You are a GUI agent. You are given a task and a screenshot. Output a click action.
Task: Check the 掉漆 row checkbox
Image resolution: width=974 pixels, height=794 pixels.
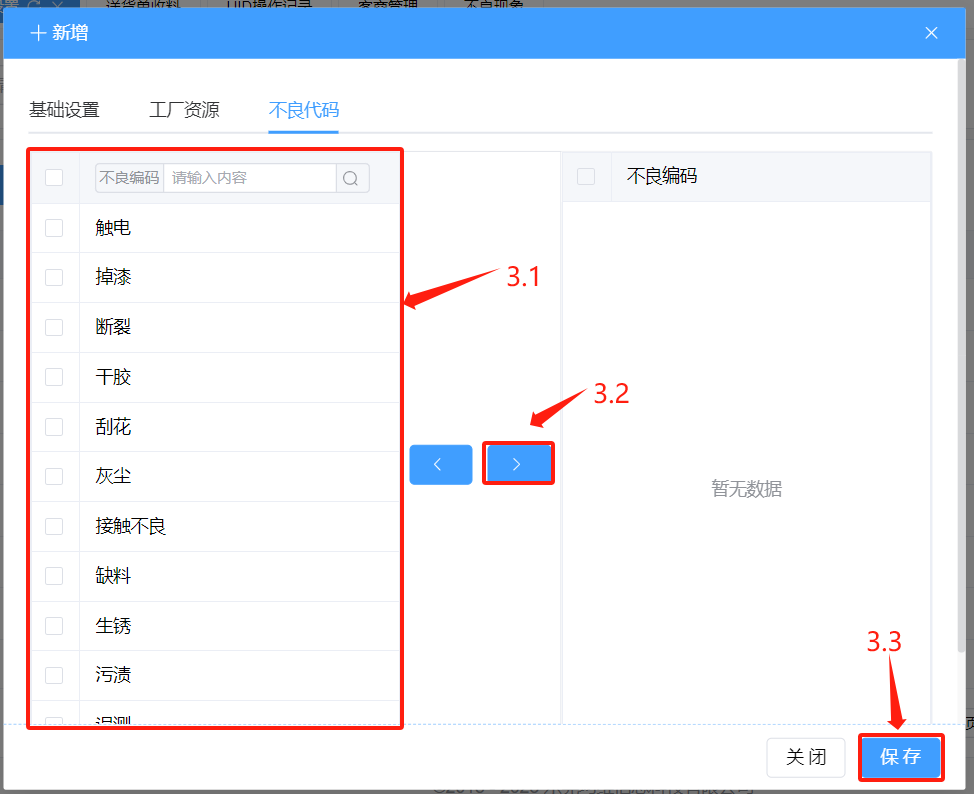point(54,277)
